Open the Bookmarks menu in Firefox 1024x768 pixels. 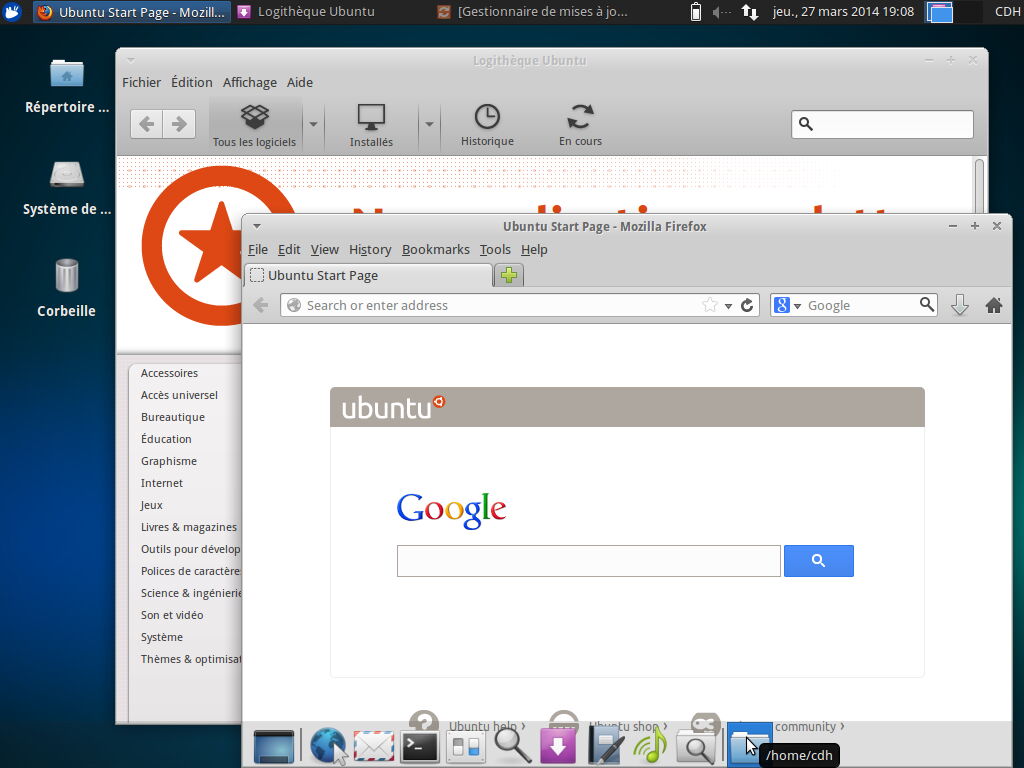(436, 249)
